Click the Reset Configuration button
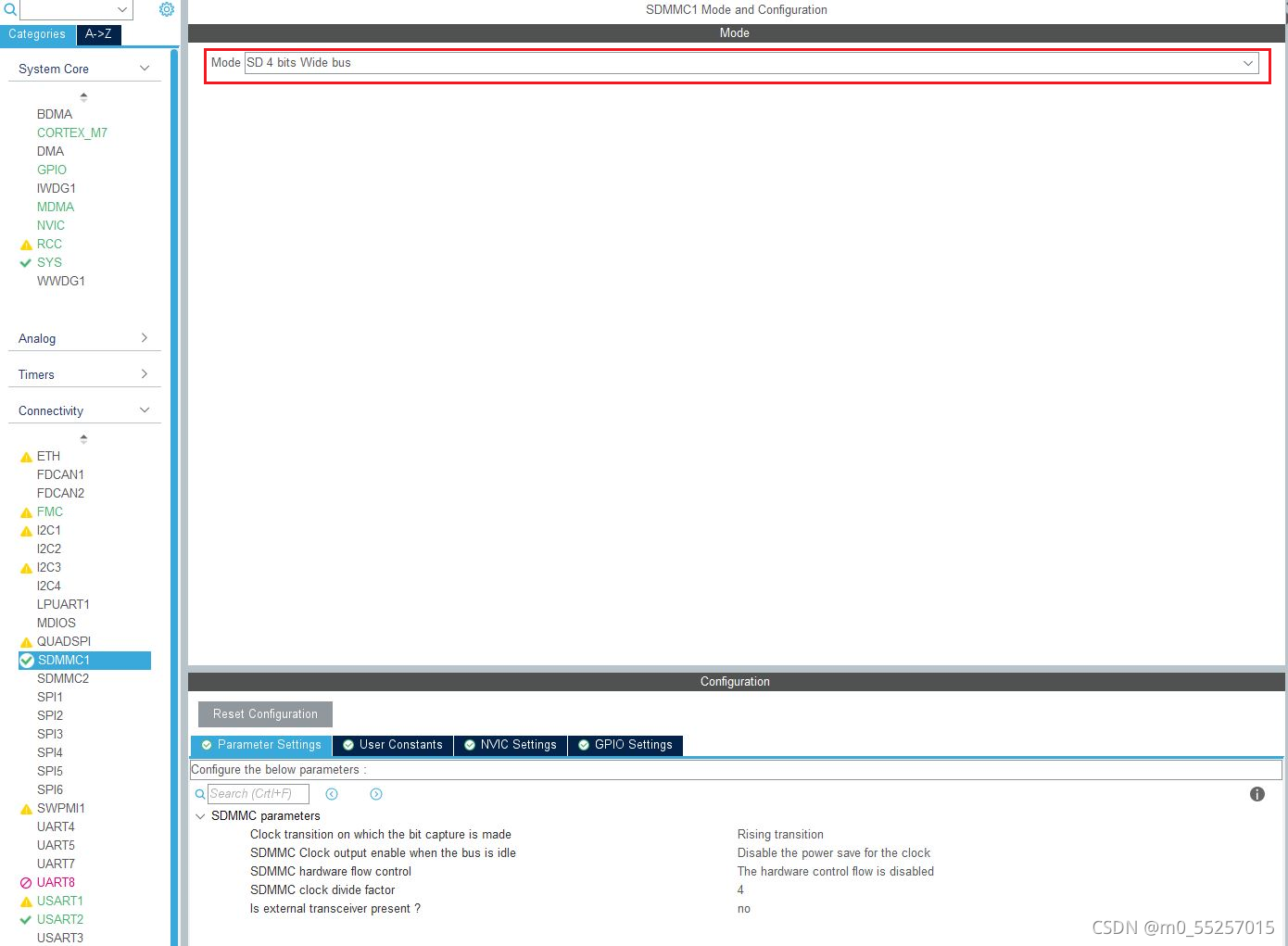This screenshot has width=1288, height=946. tap(265, 714)
